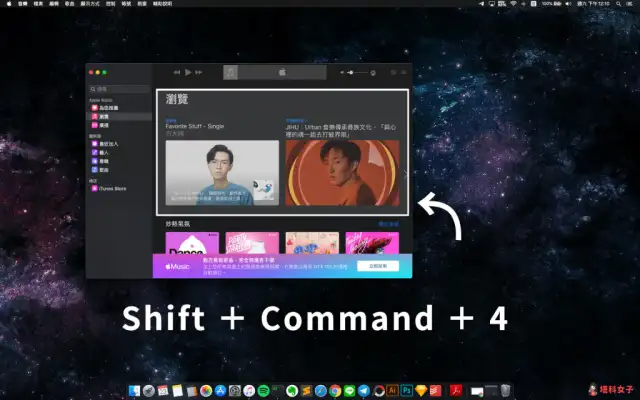The image size is (640, 400).
Task: Select 瀏覽 in the sidebar
Action: (120, 116)
